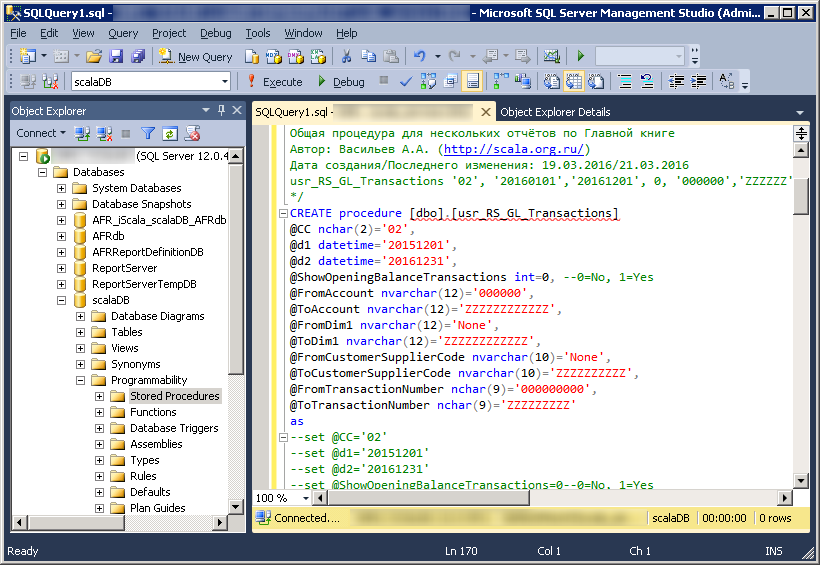
Task: Click the Save All icon
Action: coord(138,56)
